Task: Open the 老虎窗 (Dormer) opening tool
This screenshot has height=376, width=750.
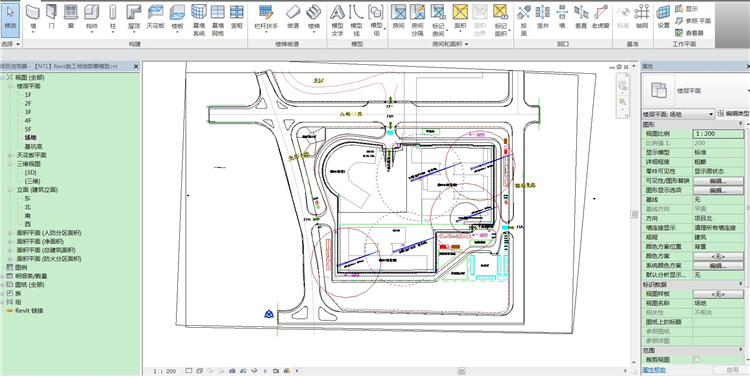Action: pyautogui.click(x=600, y=18)
